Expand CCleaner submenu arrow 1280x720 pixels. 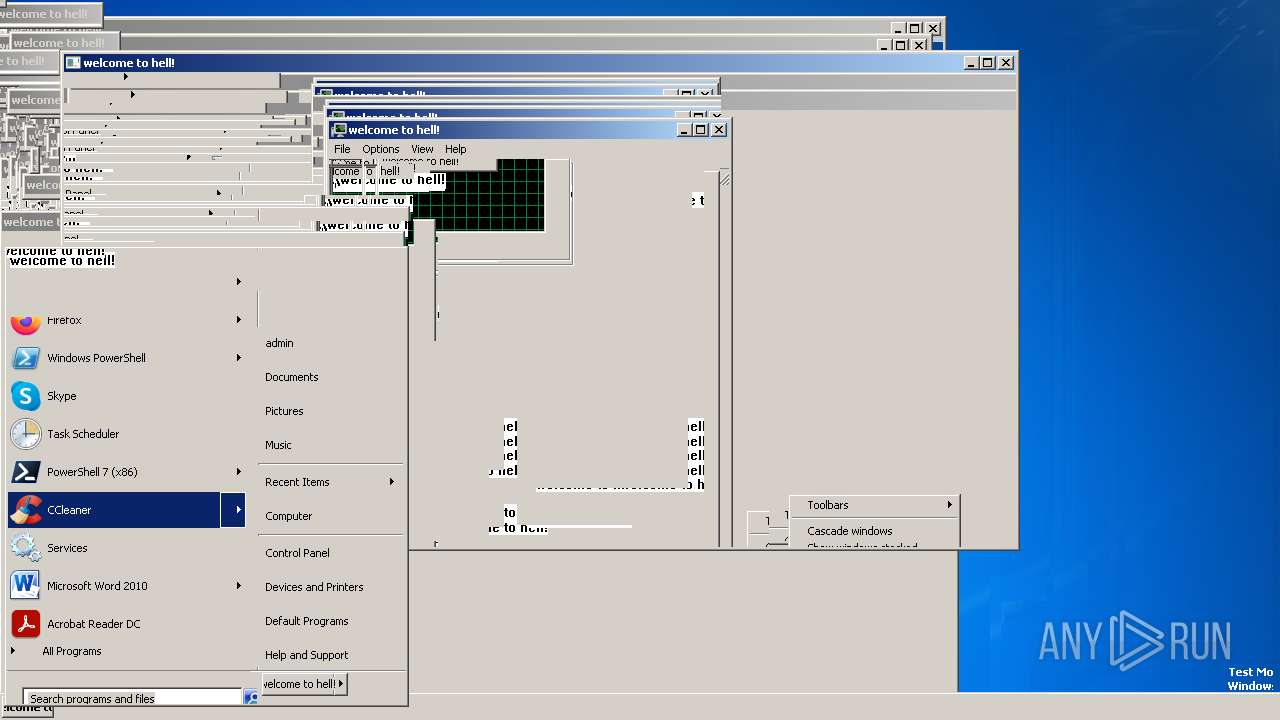pyautogui.click(x=238, y=510)
